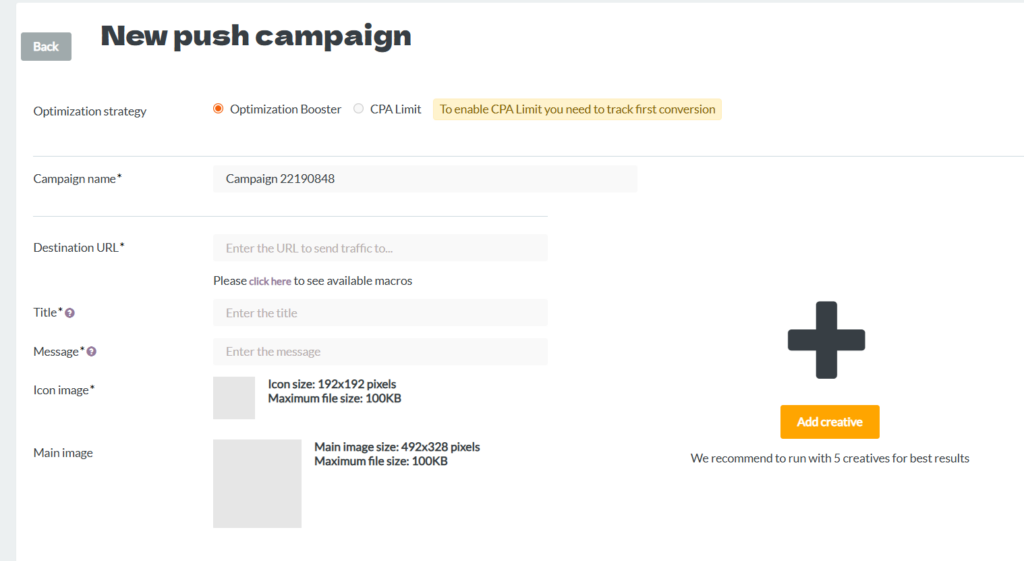
Task: Click the help icon next to Message
Action: tap(91, 352)
